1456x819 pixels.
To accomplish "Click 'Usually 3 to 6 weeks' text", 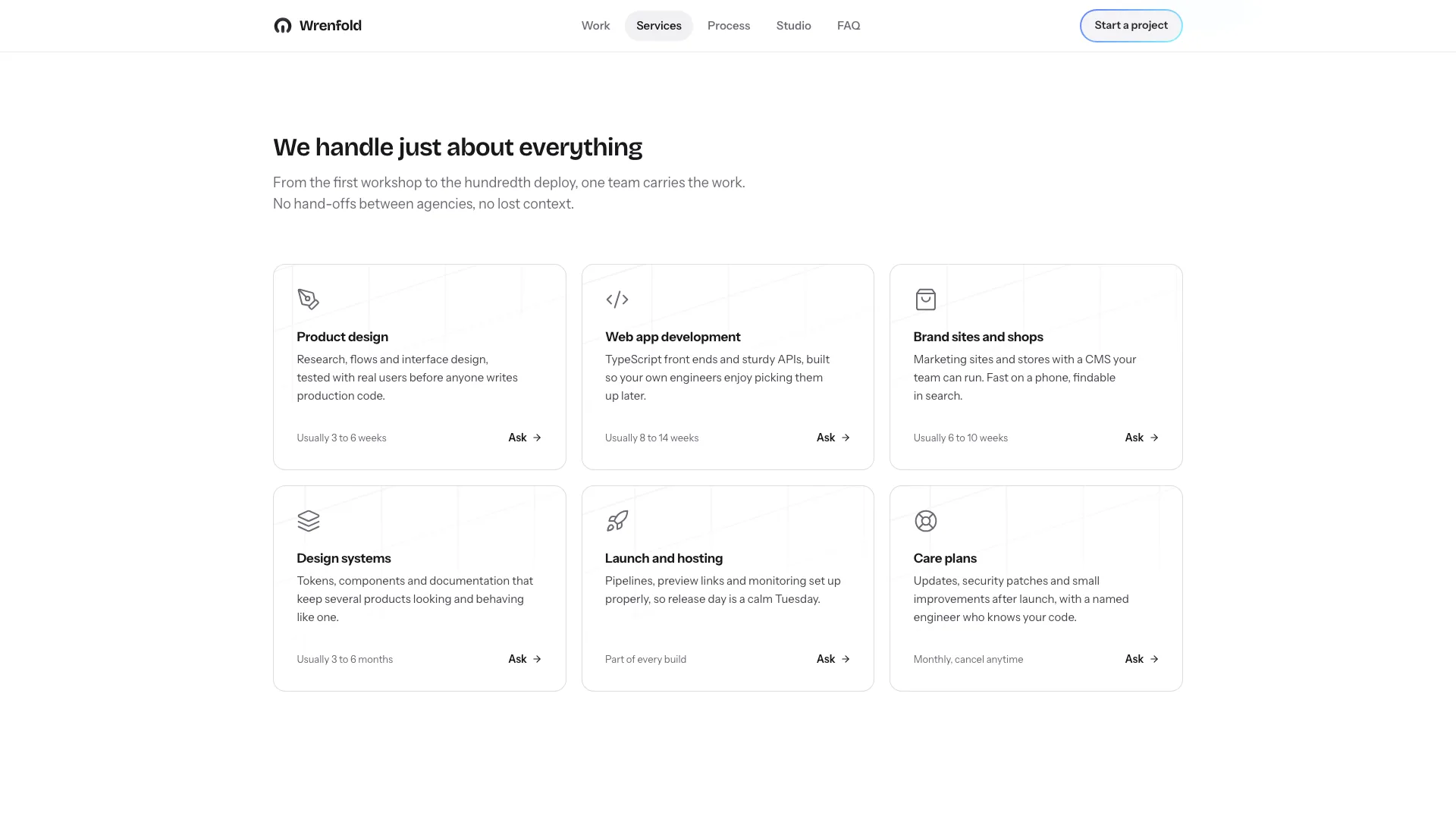I will [x=341, y=438].
